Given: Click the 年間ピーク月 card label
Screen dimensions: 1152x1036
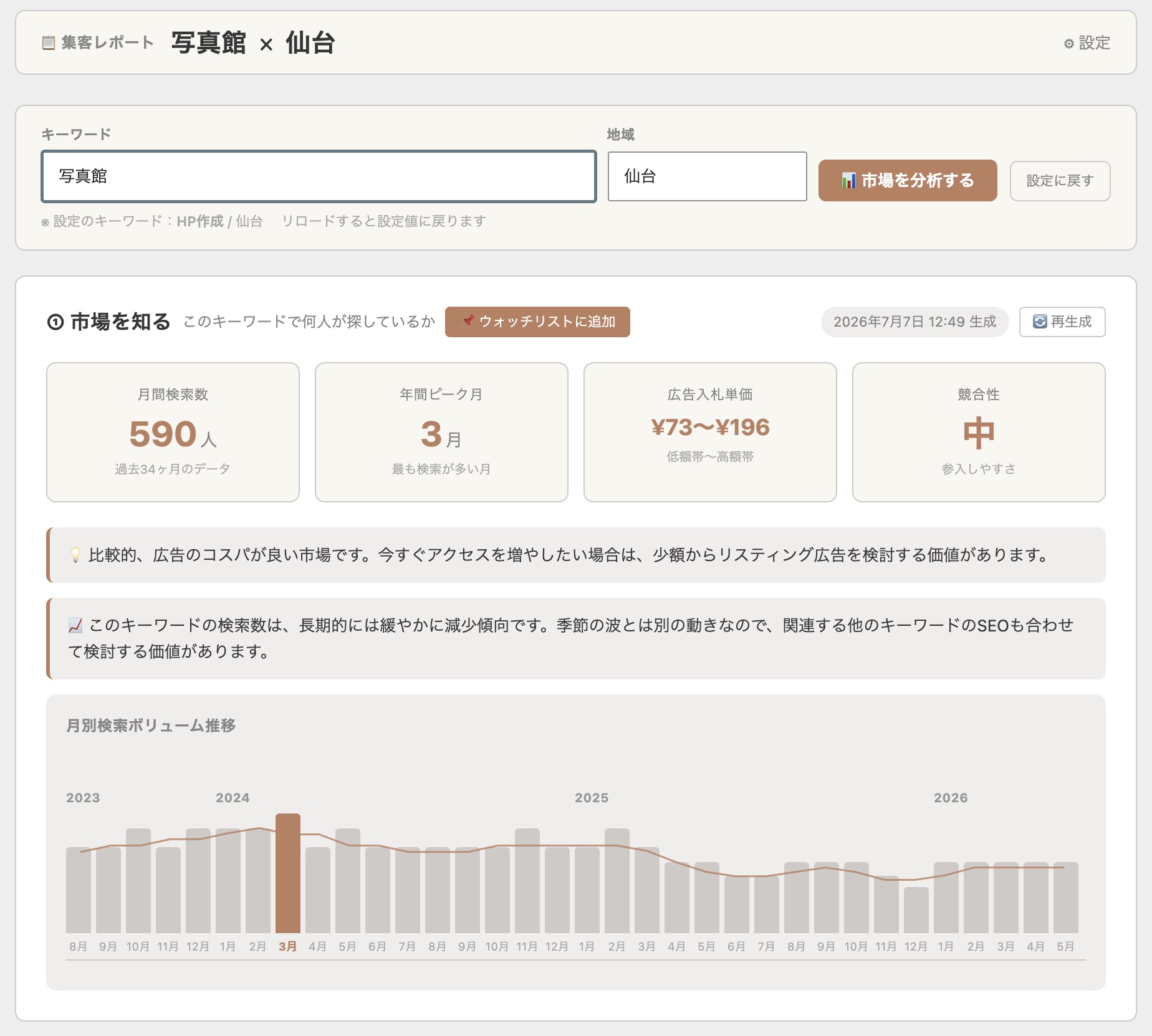Looking at the screenshot, I should [x=441, y=395].
